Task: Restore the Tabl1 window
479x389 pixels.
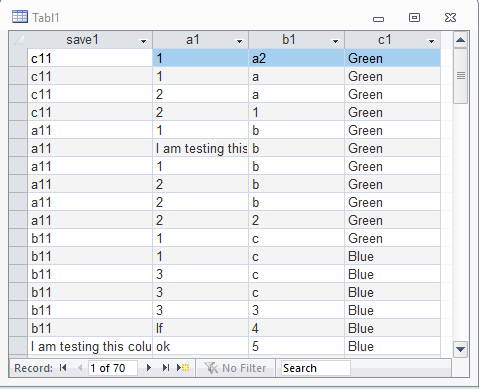Action: point(414,17)
